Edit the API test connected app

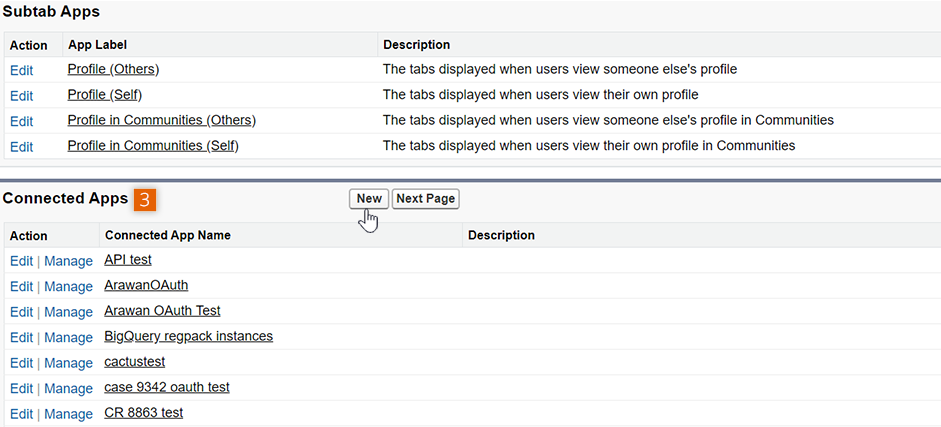coord(22,261)
